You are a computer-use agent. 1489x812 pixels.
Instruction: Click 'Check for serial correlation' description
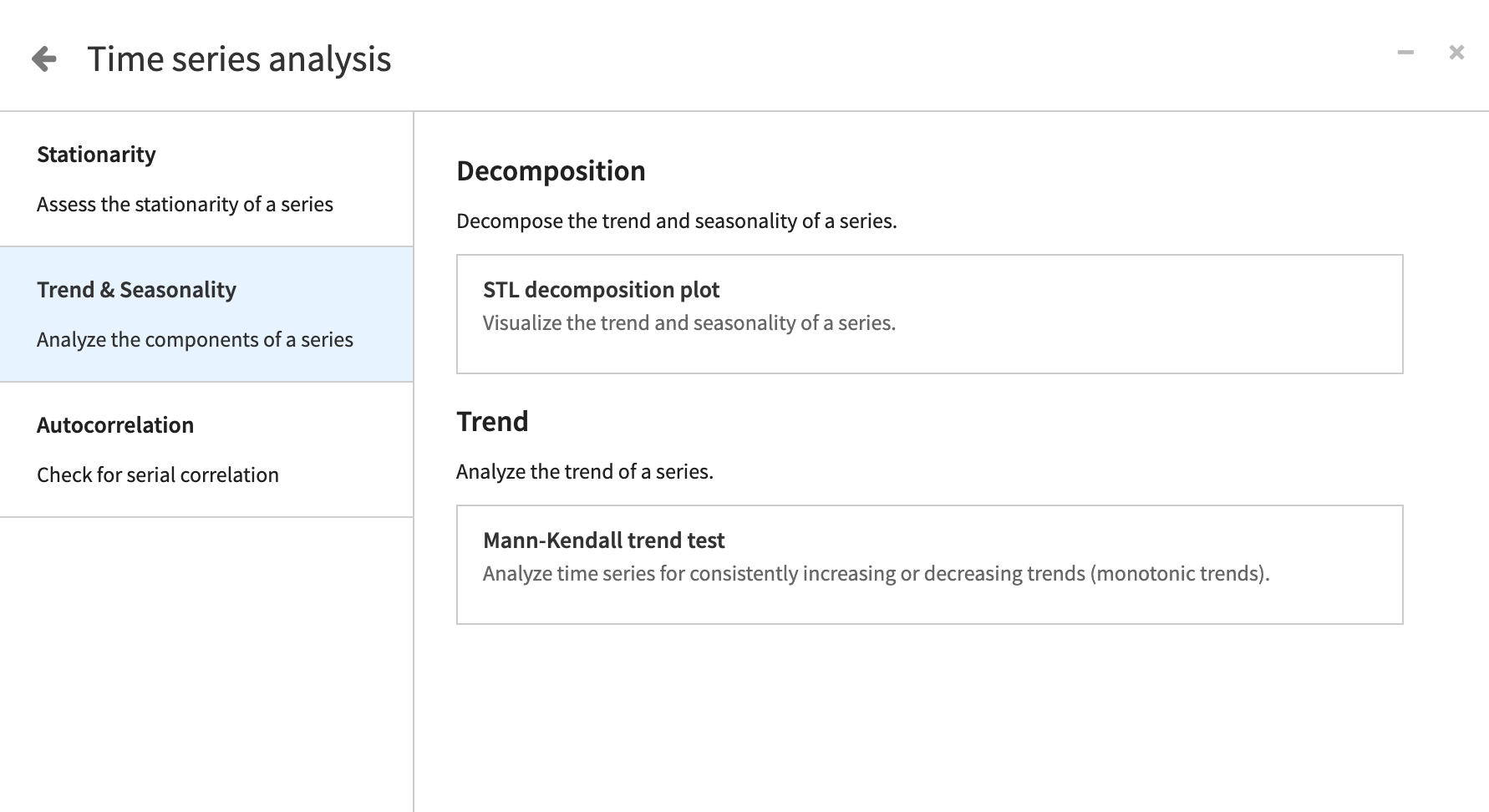pos(157,475)
